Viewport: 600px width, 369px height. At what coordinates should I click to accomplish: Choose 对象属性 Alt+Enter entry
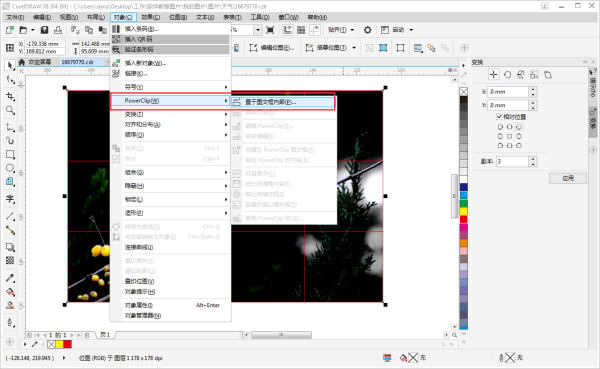tap(171, 305)
